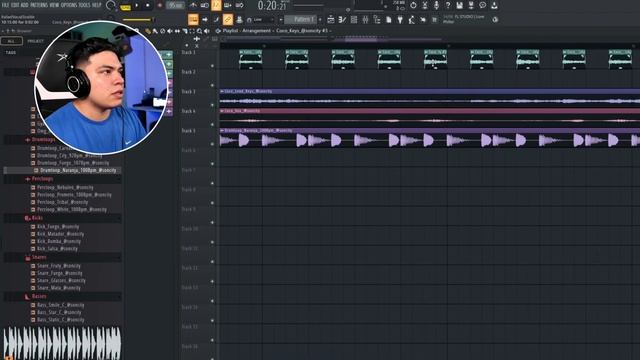Open the PATTERNS menu
This screenshot has height=360, width=640.
[39, 5]
